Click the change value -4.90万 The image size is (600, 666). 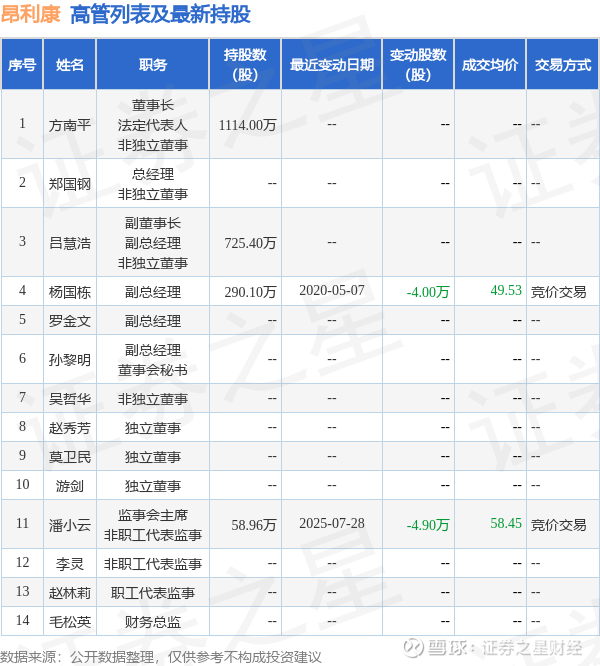coord(428,525)
